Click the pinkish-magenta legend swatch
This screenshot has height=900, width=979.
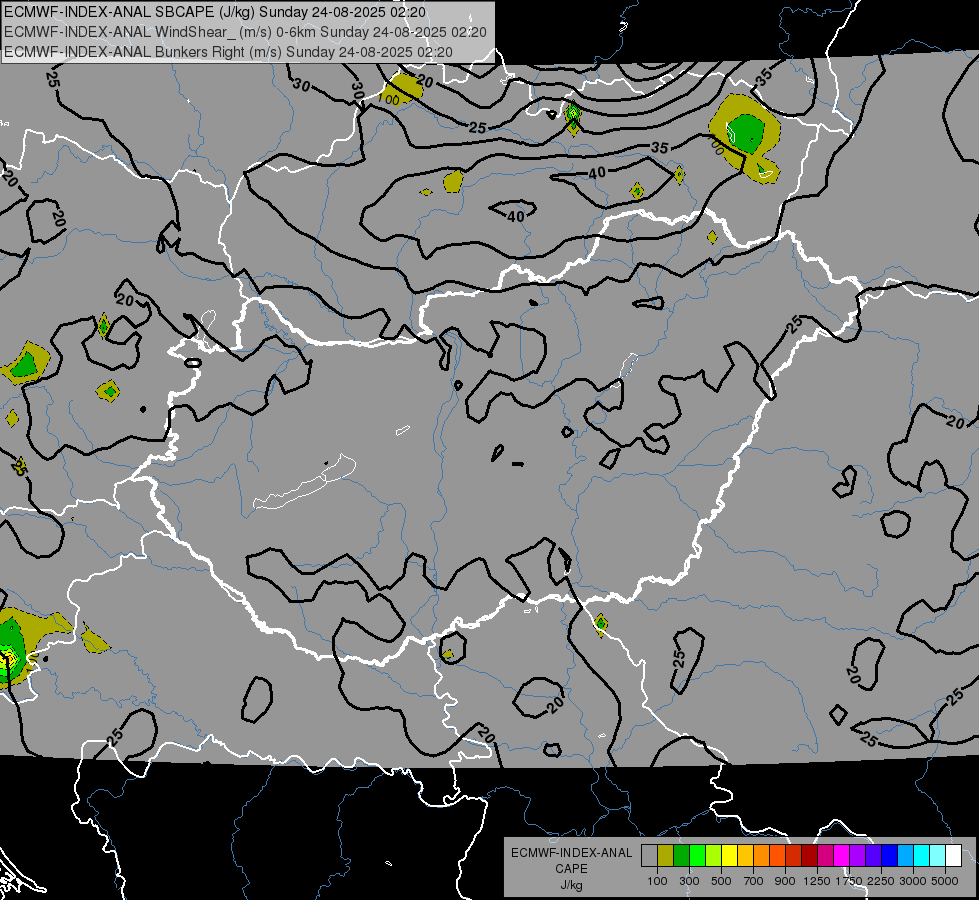825,855
